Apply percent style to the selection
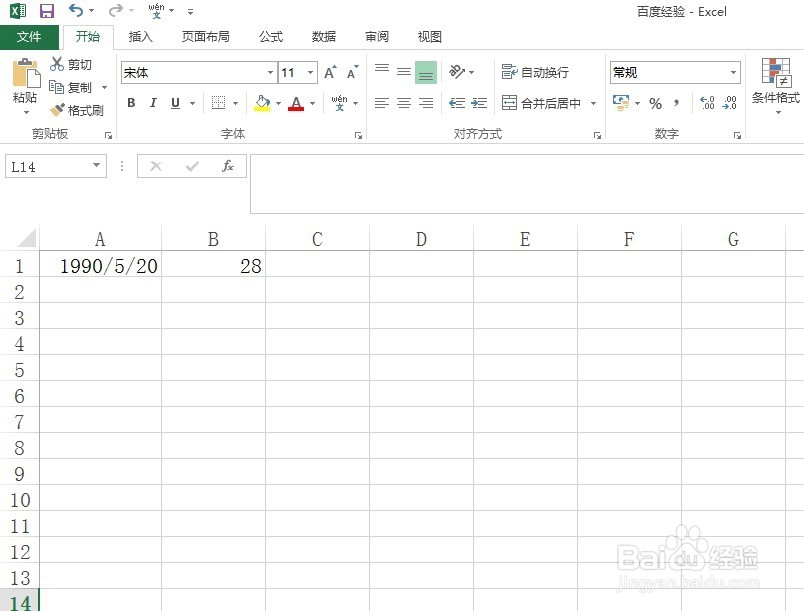804x611 pixels. click(656, 103)
